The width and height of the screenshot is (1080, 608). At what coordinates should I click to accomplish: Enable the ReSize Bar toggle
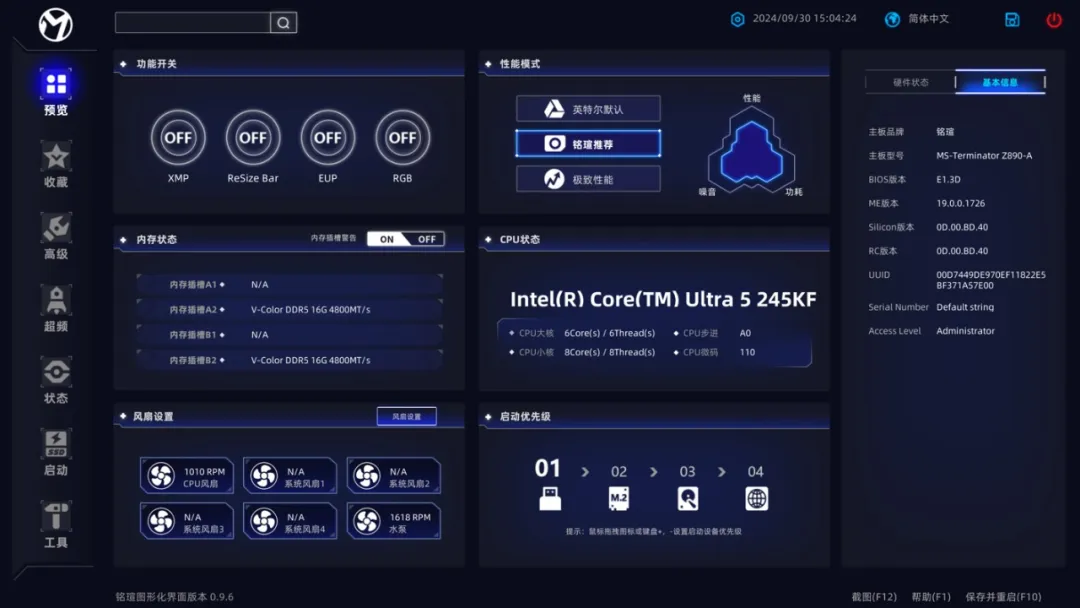253,138
